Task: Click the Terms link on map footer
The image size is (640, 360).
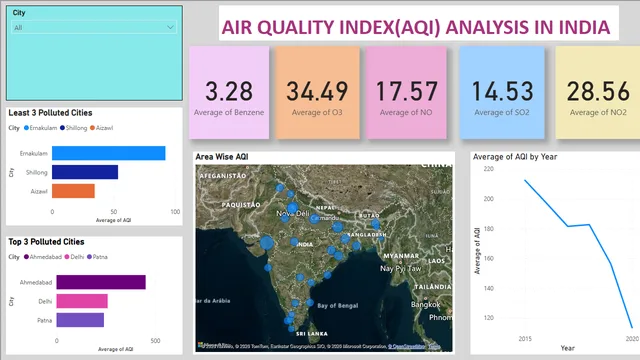Action: (x=434, y=347)
